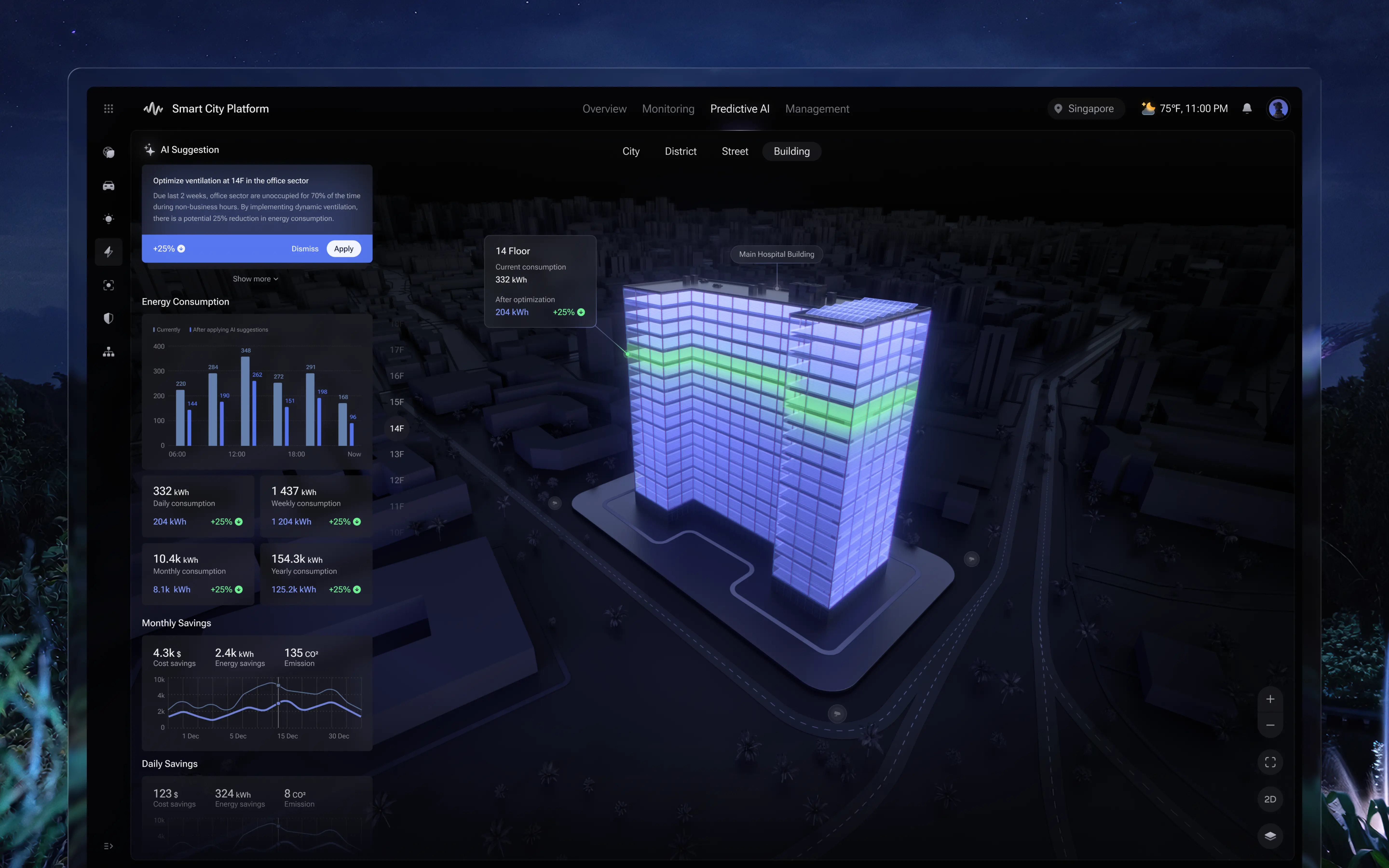Viewport: 1389px width, 868px height.
Task: Select floor 15F in floor selector
Action: tap(397, 402)
